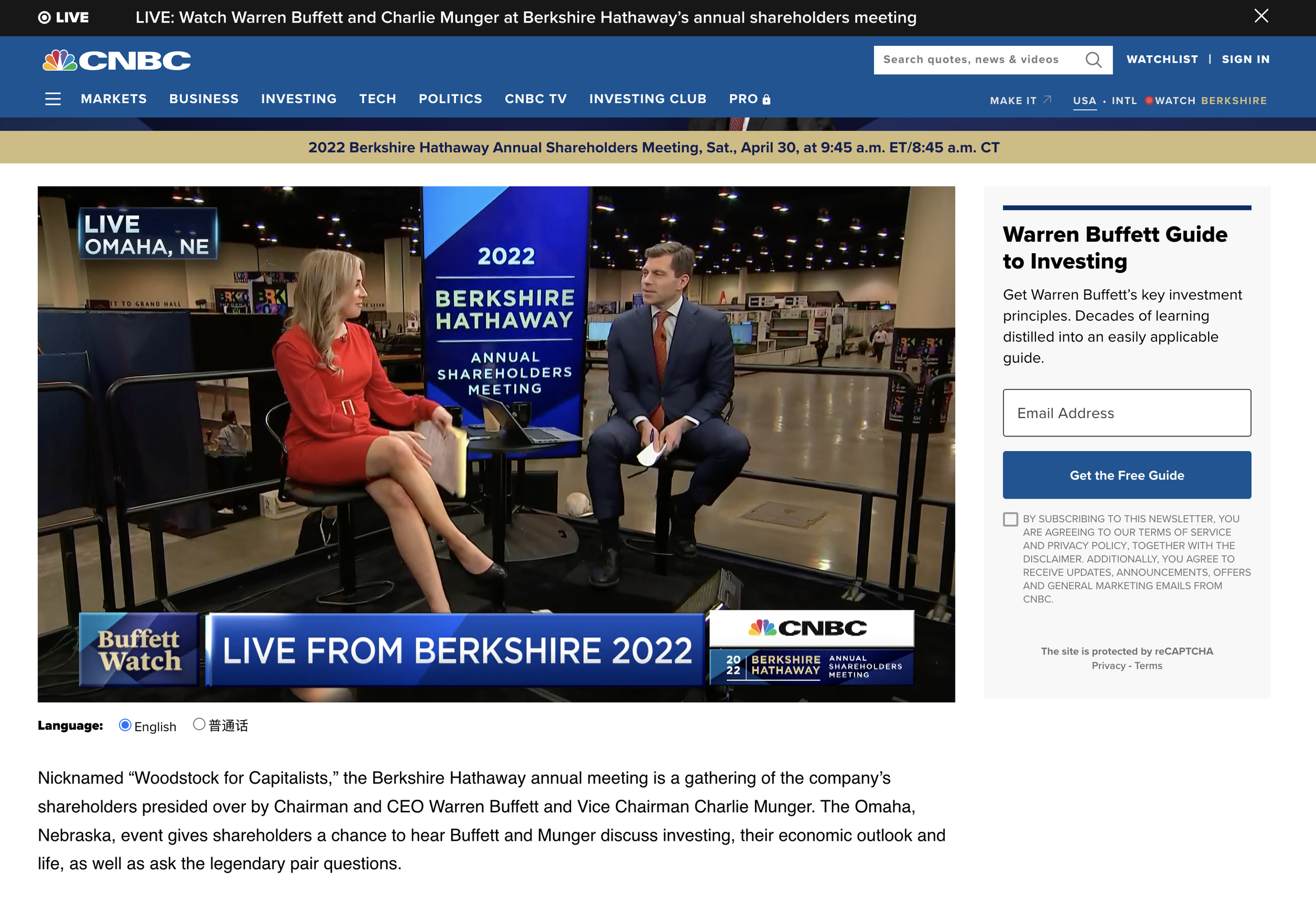This screenshot has height=905, width=1316.
Task: Click the LIVE indicator icon in banner
Action: (x=44, y=17)
